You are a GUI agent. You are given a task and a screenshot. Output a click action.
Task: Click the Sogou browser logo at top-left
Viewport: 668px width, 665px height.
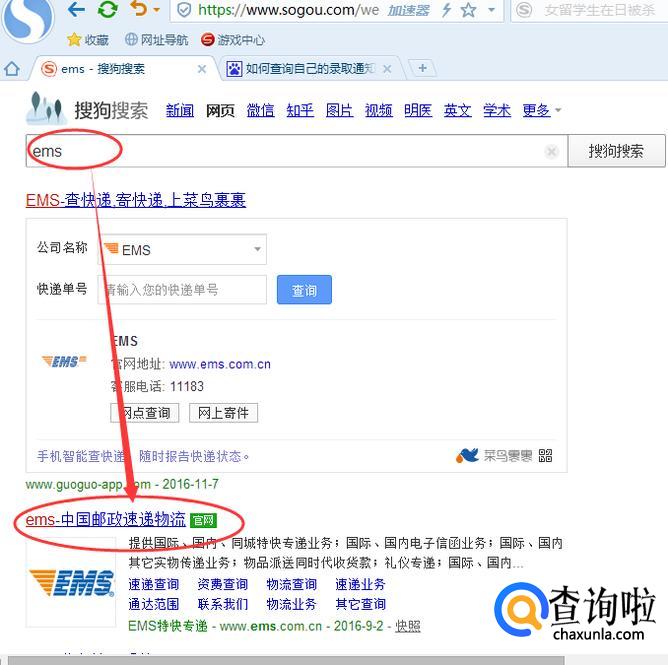(x=27, y=19)
